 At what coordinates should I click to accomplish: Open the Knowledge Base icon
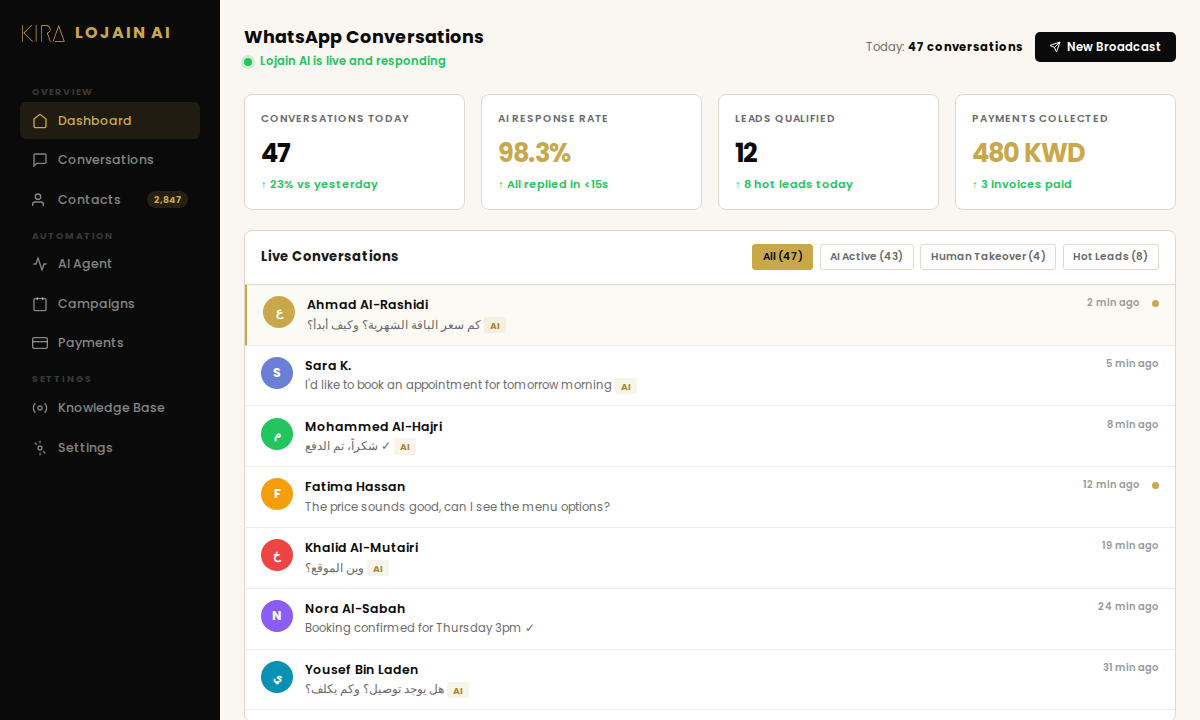[x=39, y=407]
